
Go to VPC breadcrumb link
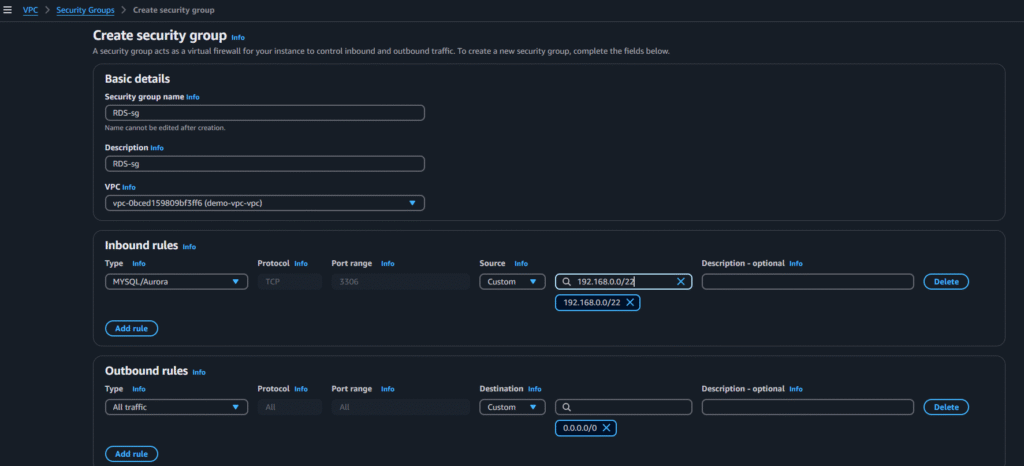[x=30, y=10]
